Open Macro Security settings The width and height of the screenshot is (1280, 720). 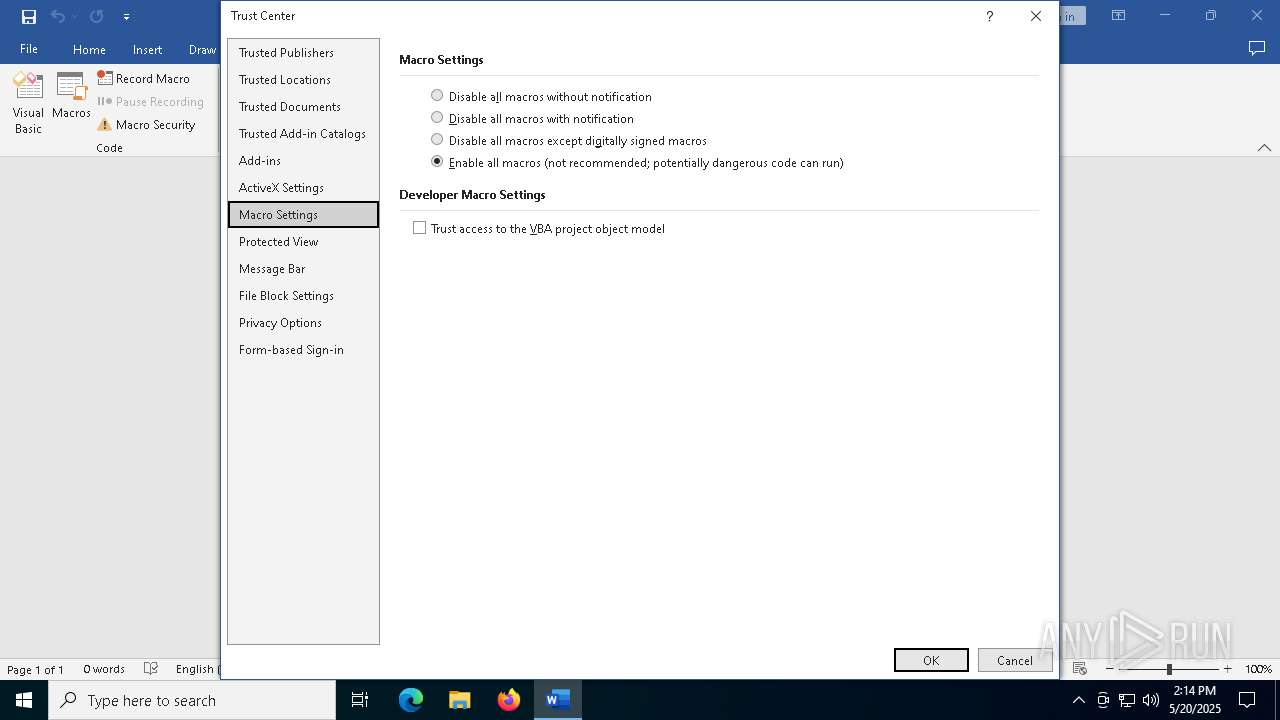tap(146, 125)
